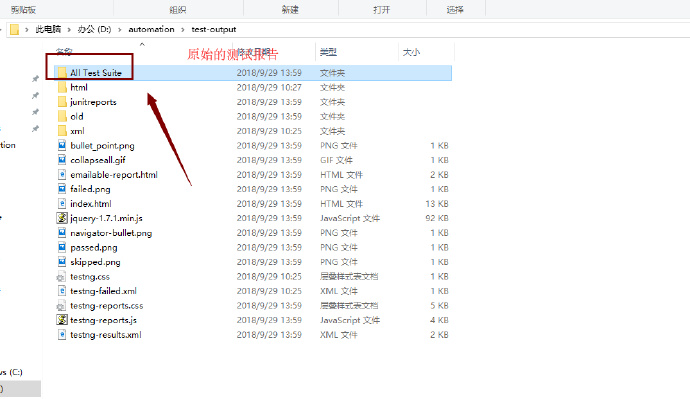690x399 pixels.
Task: Select the bullet_point.png image icon
Action: click(62, 145)
